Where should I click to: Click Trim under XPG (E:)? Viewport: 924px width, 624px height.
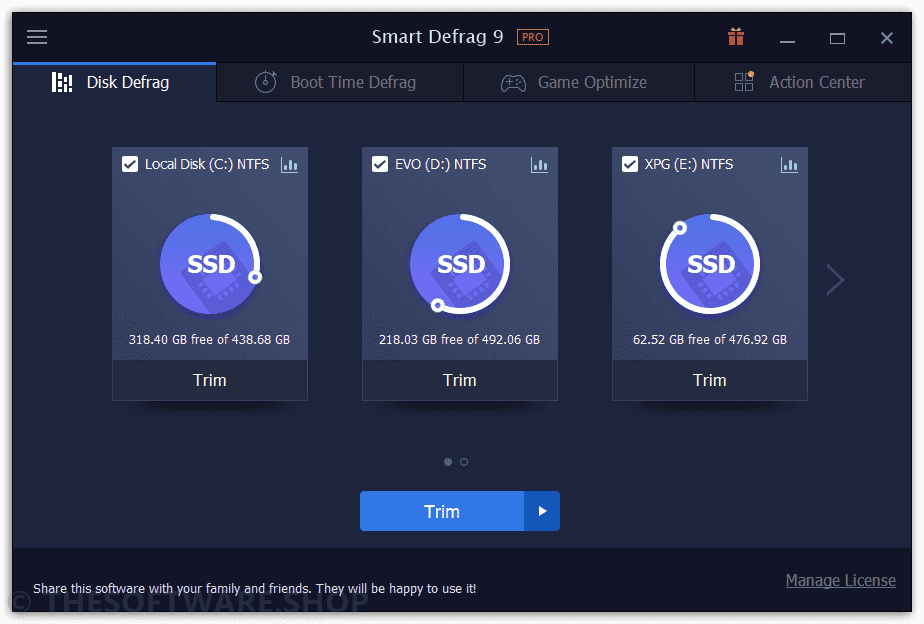click(710, 380)
